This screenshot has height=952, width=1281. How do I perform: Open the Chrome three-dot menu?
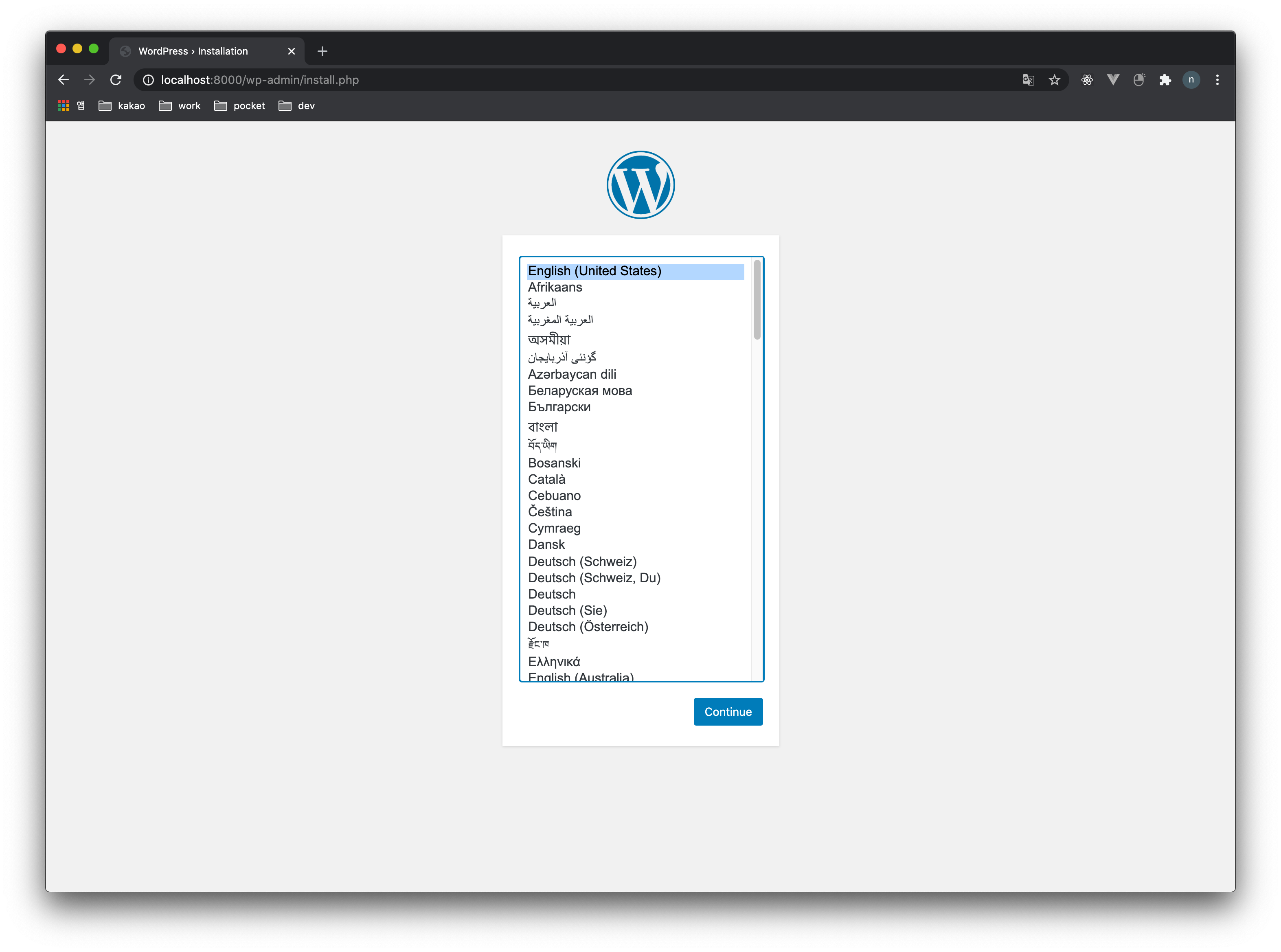pyautogui.click(x=1217, y=80)
